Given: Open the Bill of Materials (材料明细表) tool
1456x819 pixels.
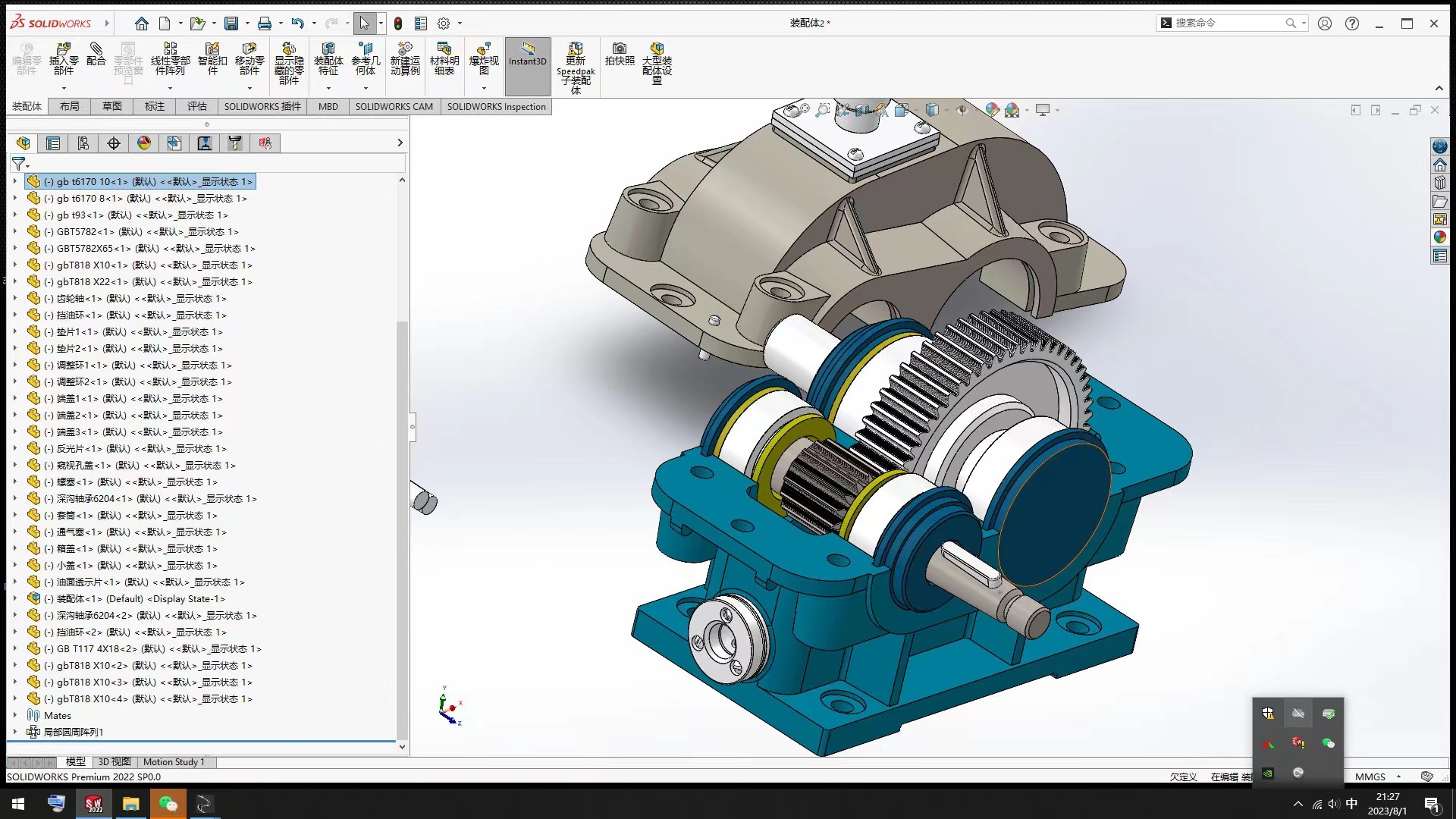Looking at the screenshot, I should point(444,59).
